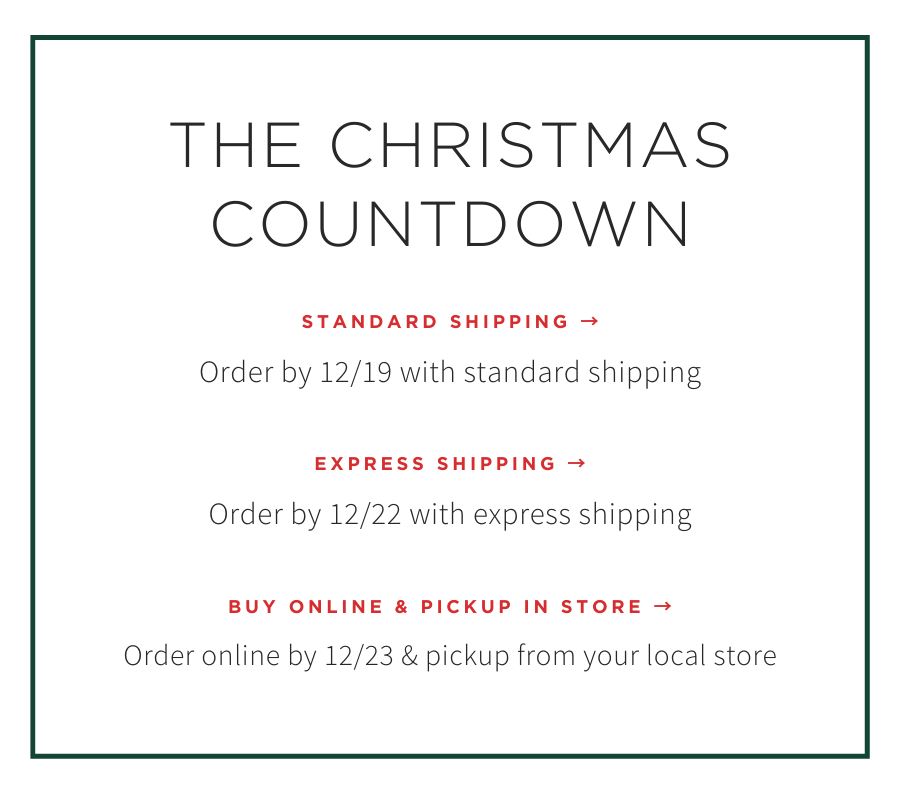Image resolution: width=900 pixels, height=795 pixels.
Task: Click the word CHRISTMAS in the heading
Action: coord(530,145)
